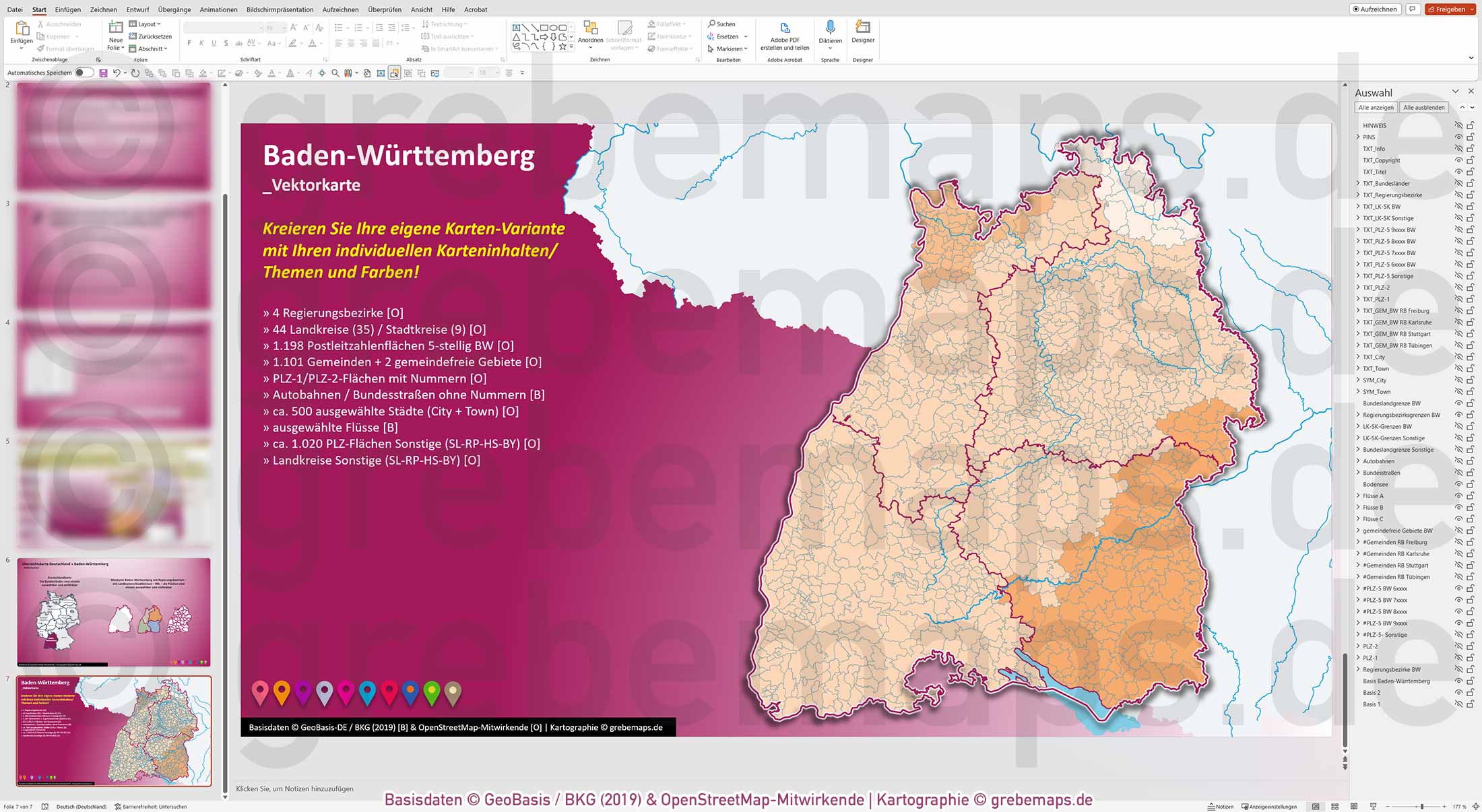Adjust the zoom slider in status bar
This screenshot has width=1482, height=812.
click(1421, 806)
